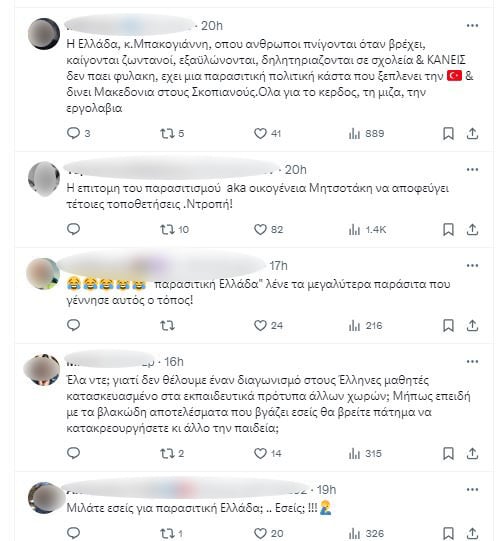Screen dimensions: 503x541
Task: View analytics showing 889 views
Action: (x=366, y=134)
